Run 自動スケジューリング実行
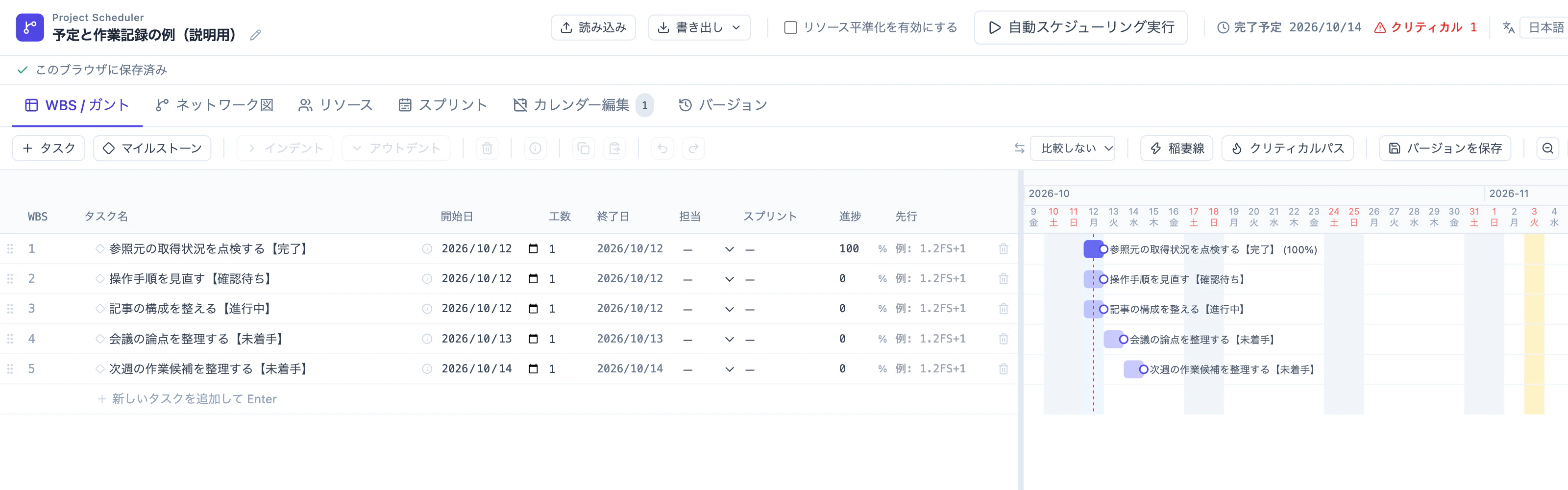 [1080, 27]
